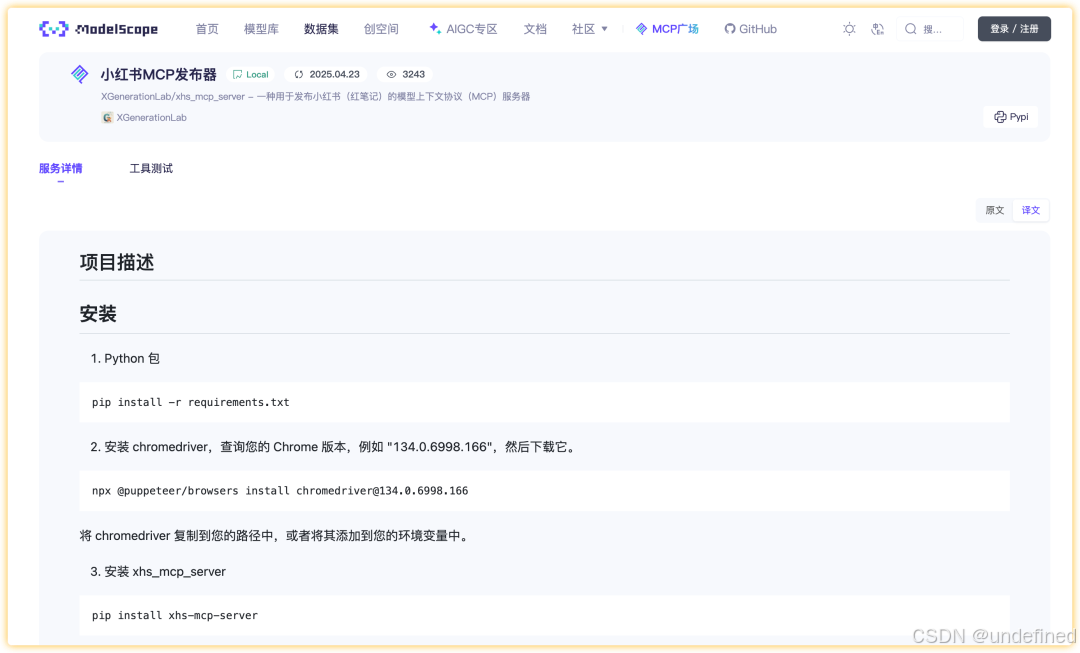Image resolution: width=1080 pixels, height=653 pixels.
Task: Click the 项目描述 heading
Action: (116, 262)
